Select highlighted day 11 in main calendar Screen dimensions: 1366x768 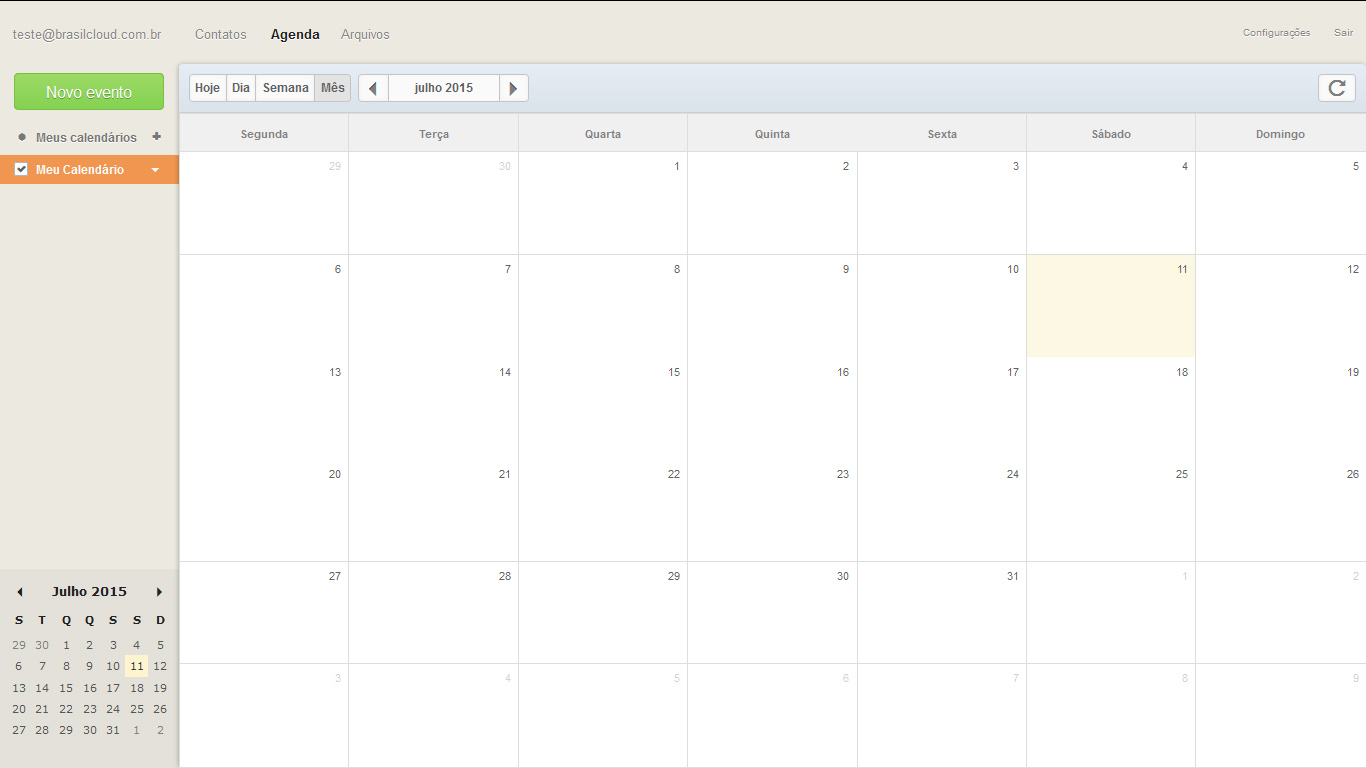coord(1111,306)
